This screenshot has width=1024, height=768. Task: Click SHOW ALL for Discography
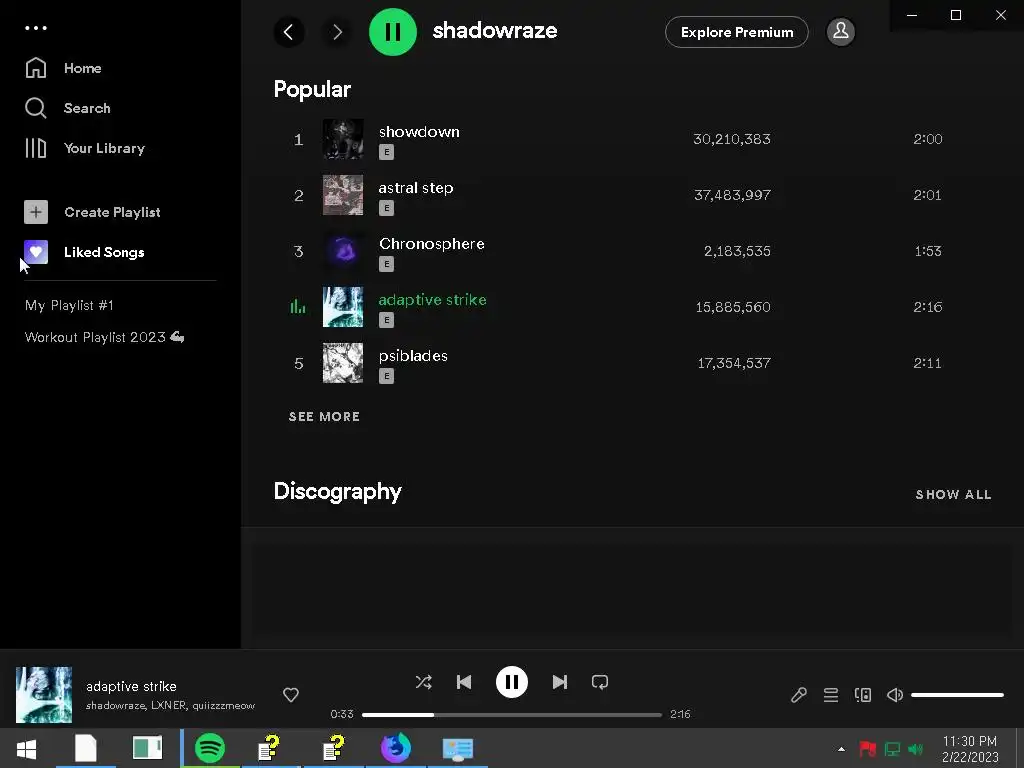(x=953, y=494)
